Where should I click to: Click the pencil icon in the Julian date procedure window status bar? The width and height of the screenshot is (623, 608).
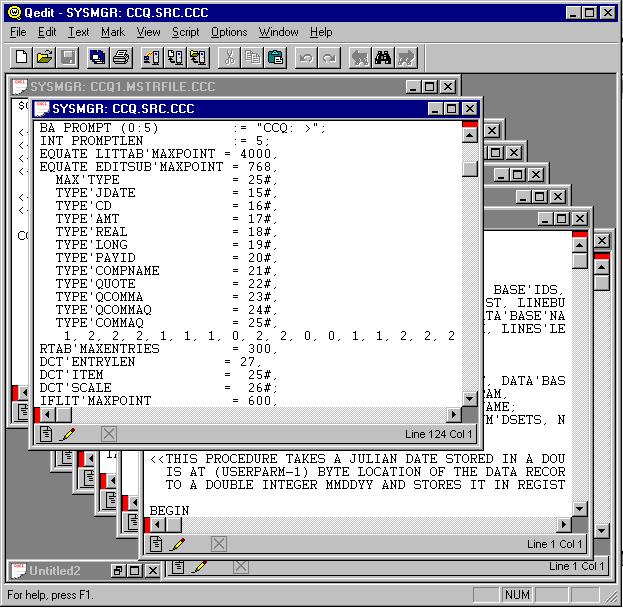(x=177, y=544)
